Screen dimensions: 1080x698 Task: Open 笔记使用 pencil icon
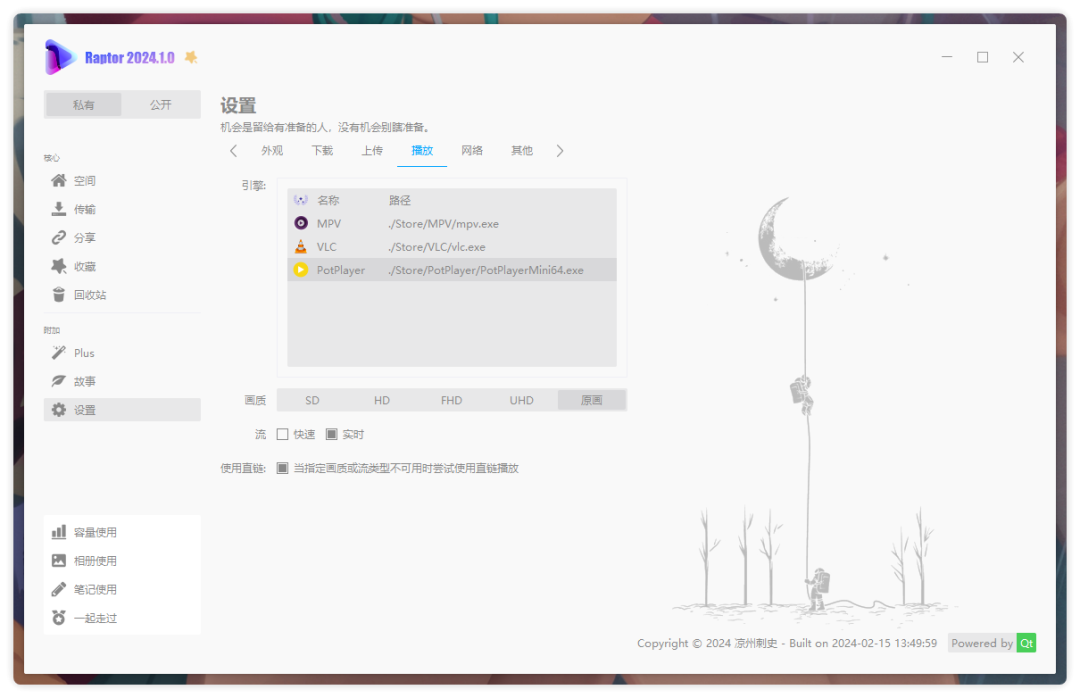click(59, 589)
